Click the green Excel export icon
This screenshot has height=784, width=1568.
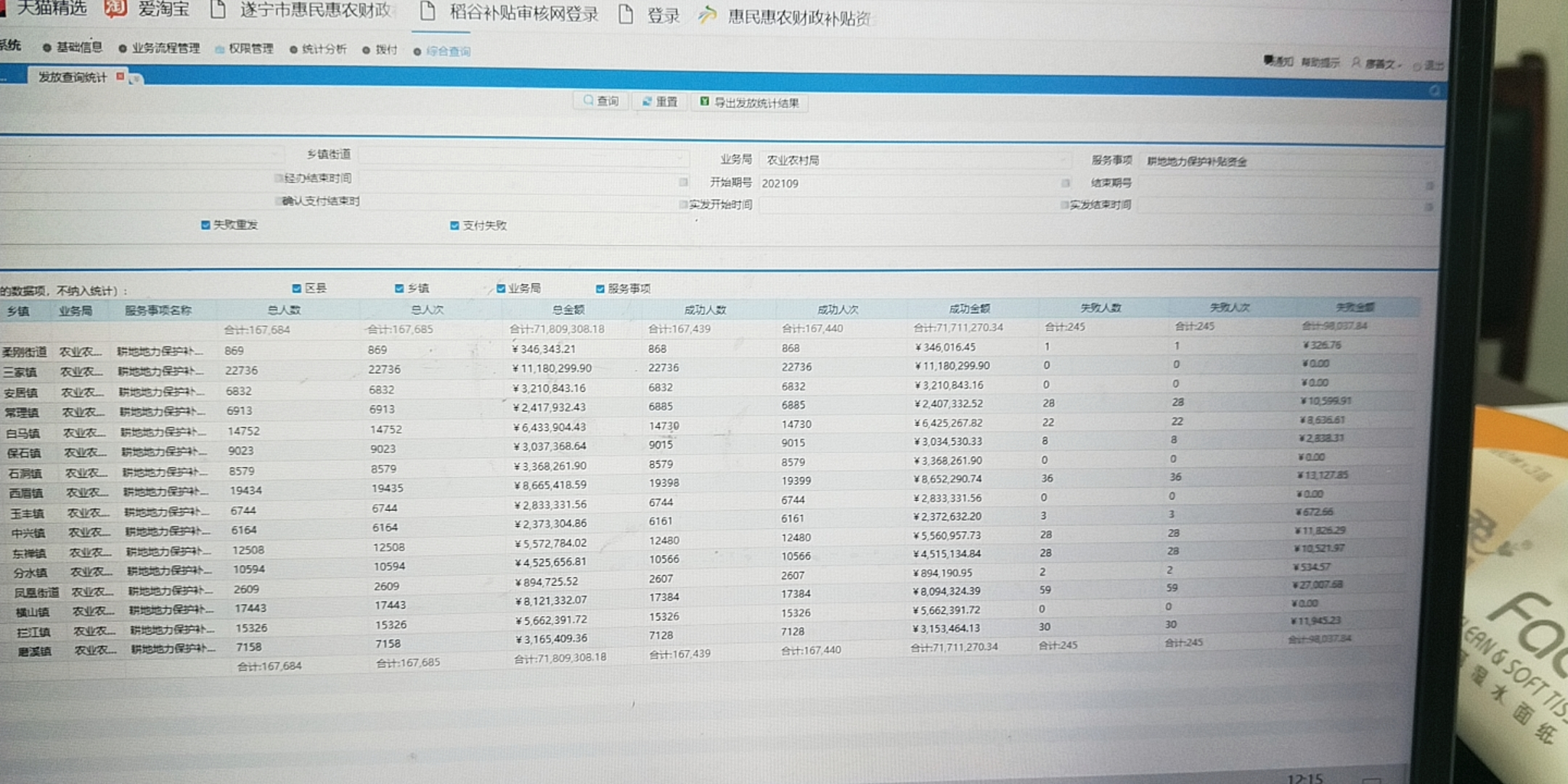pos(704,102)
